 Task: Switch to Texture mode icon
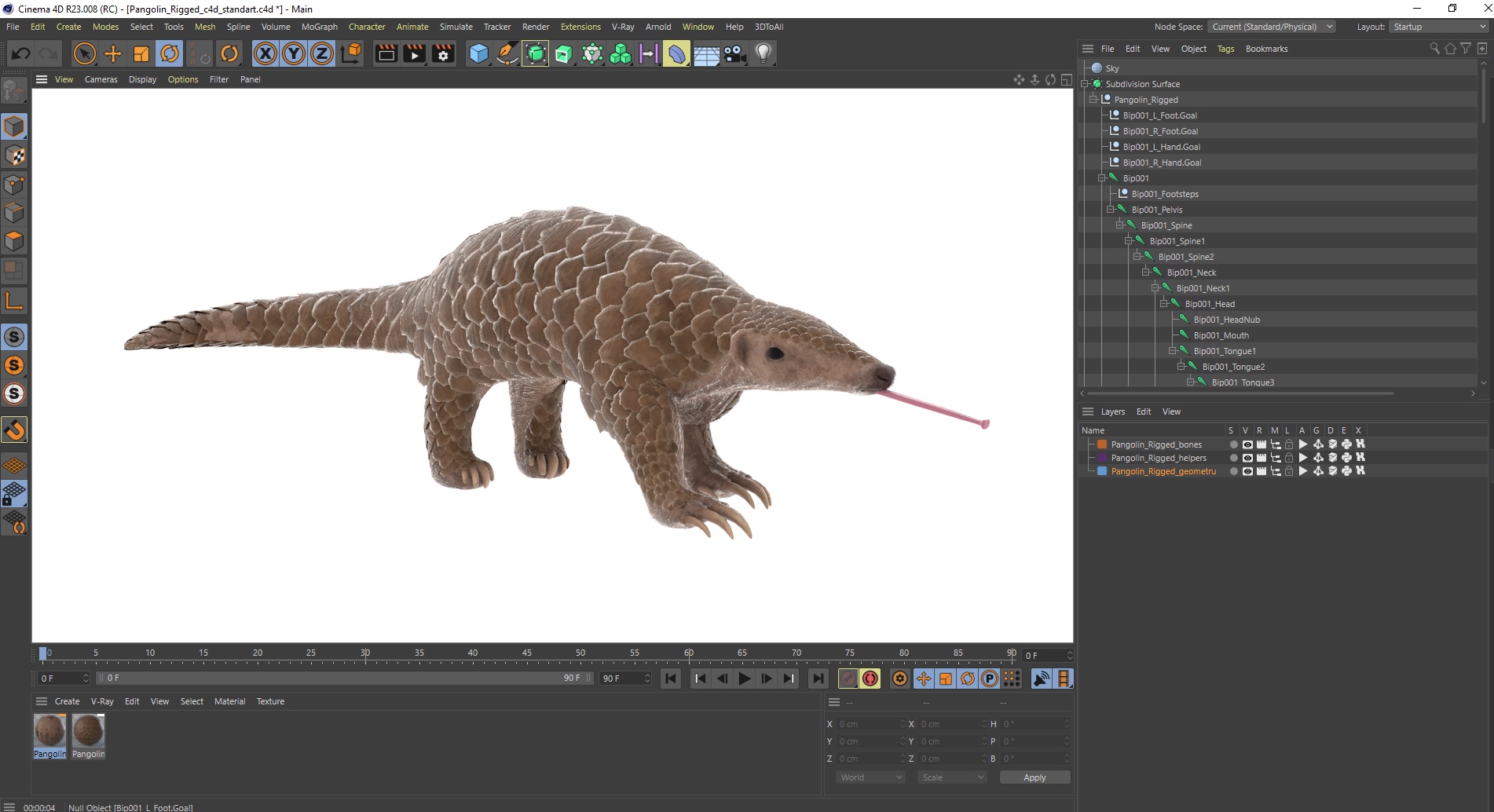[x=14, y=155]
